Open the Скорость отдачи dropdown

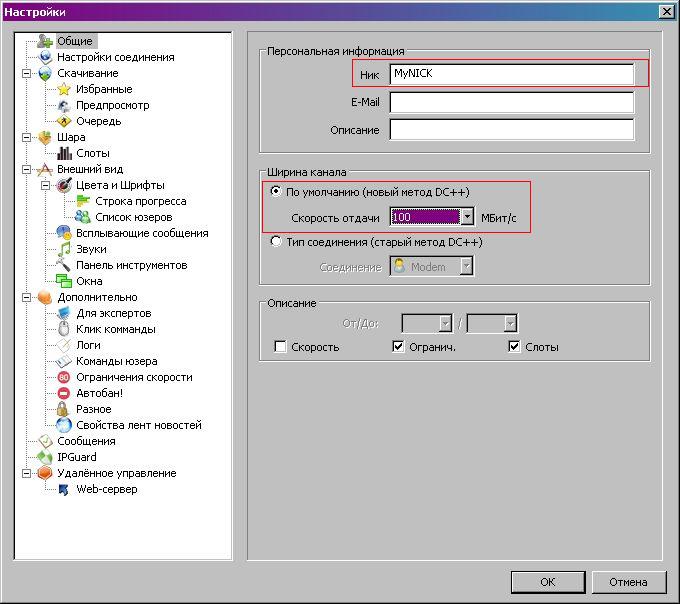(x=466, y=217)
